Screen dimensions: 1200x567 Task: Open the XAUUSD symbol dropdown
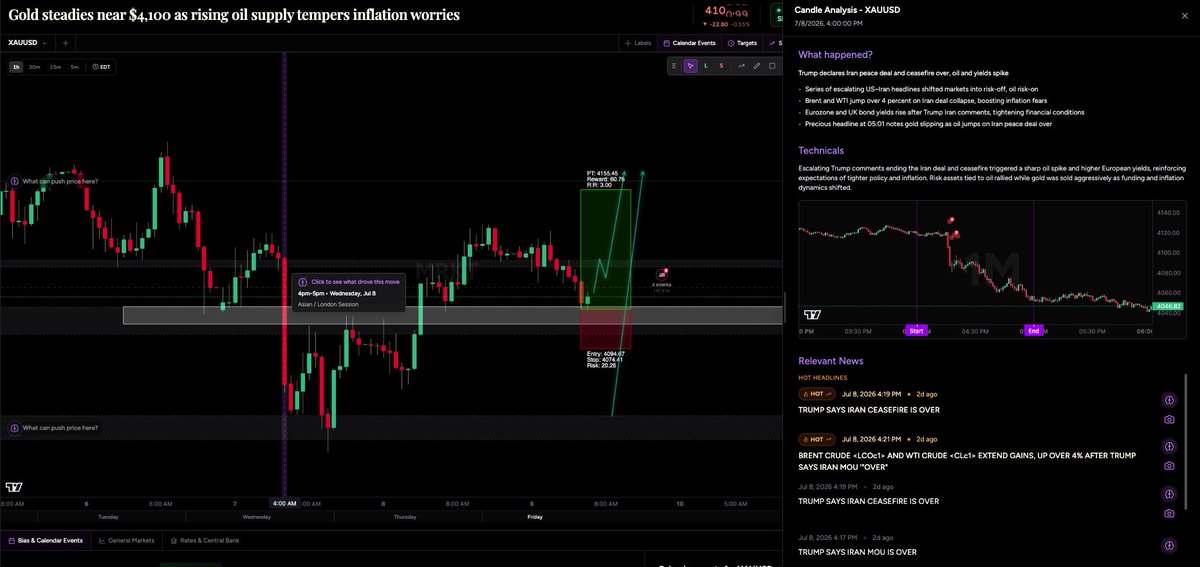(28, 43)
